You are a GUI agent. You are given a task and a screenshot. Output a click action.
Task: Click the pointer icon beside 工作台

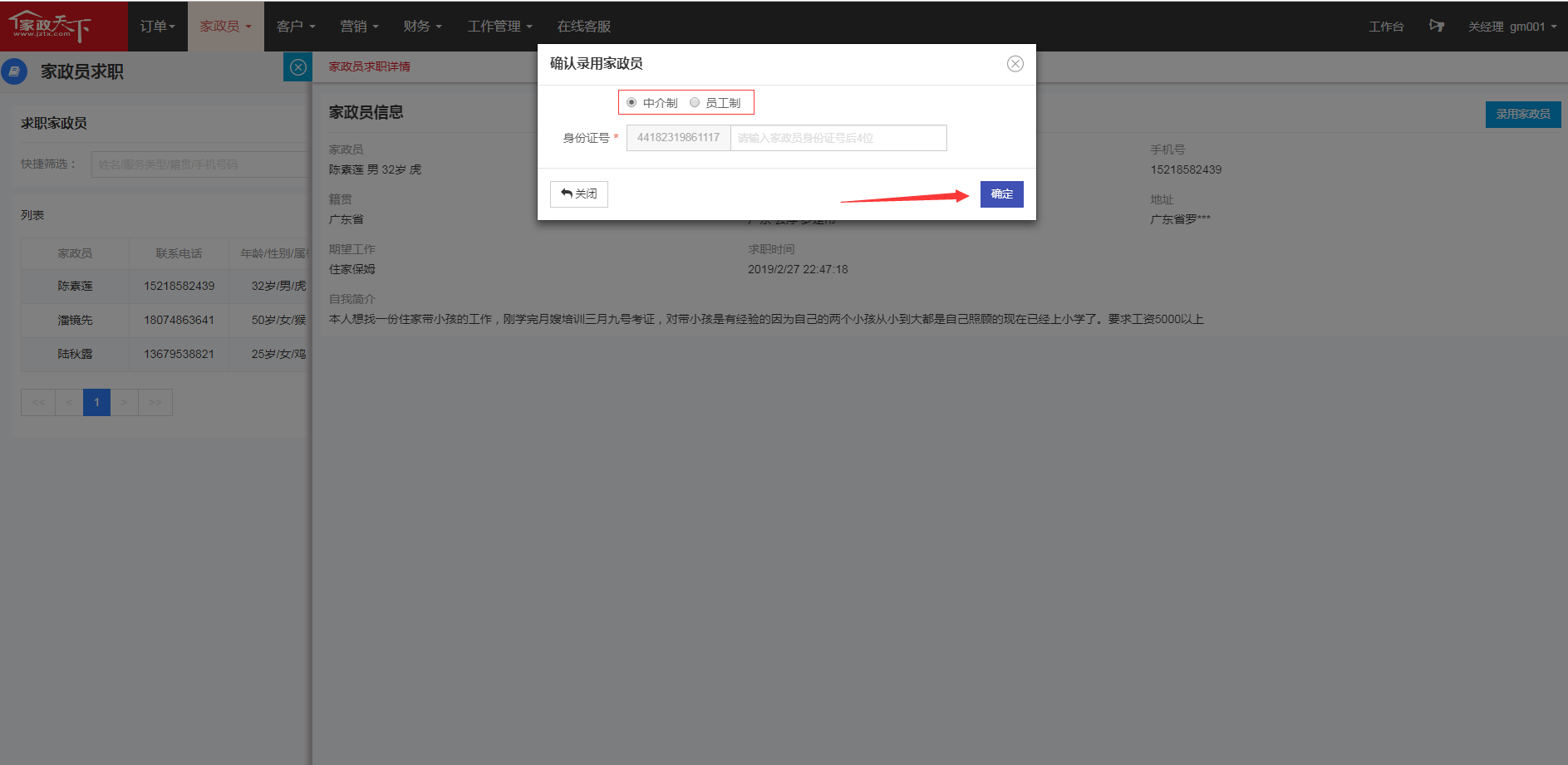tap(1436, 27)
